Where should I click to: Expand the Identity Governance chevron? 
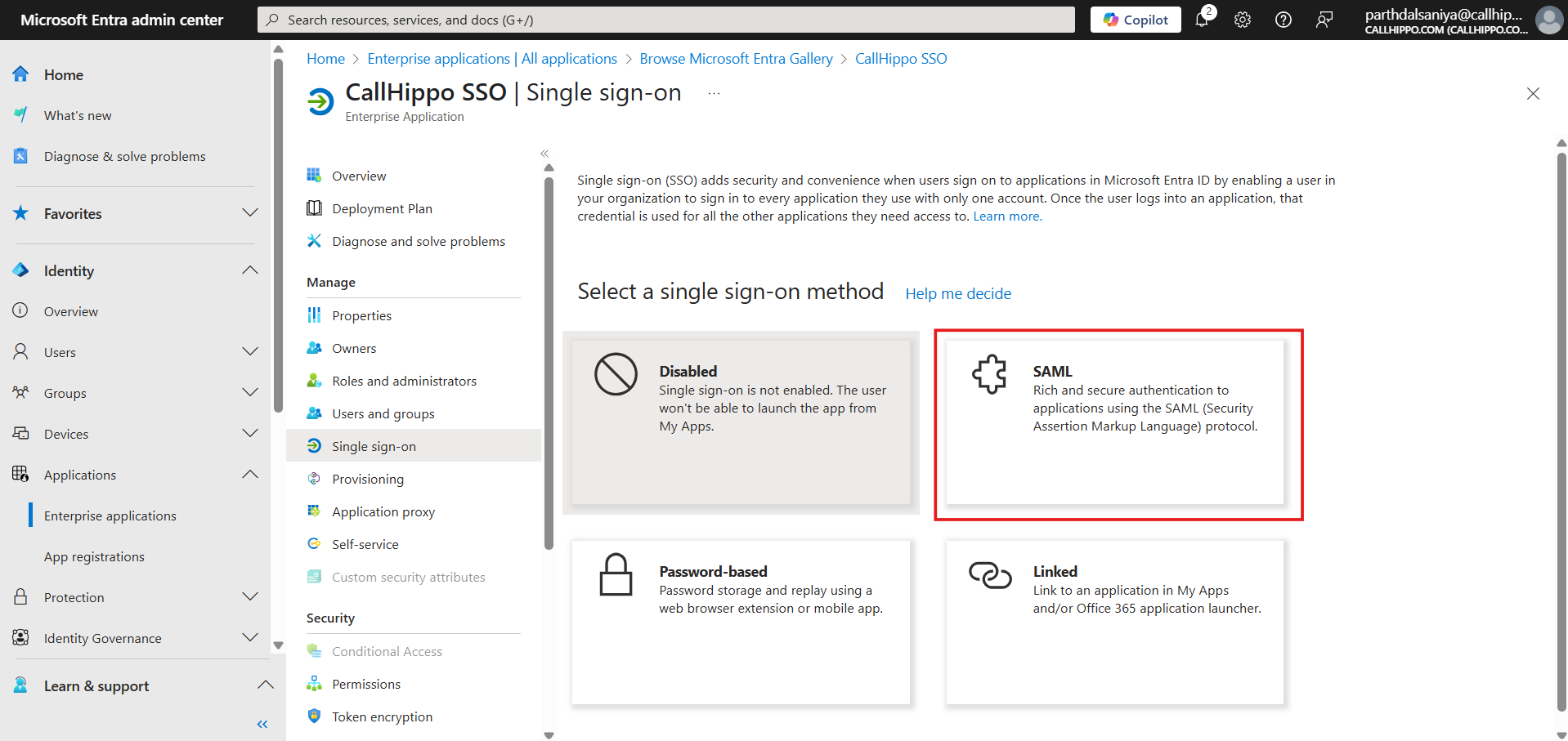tap(250, 638)
